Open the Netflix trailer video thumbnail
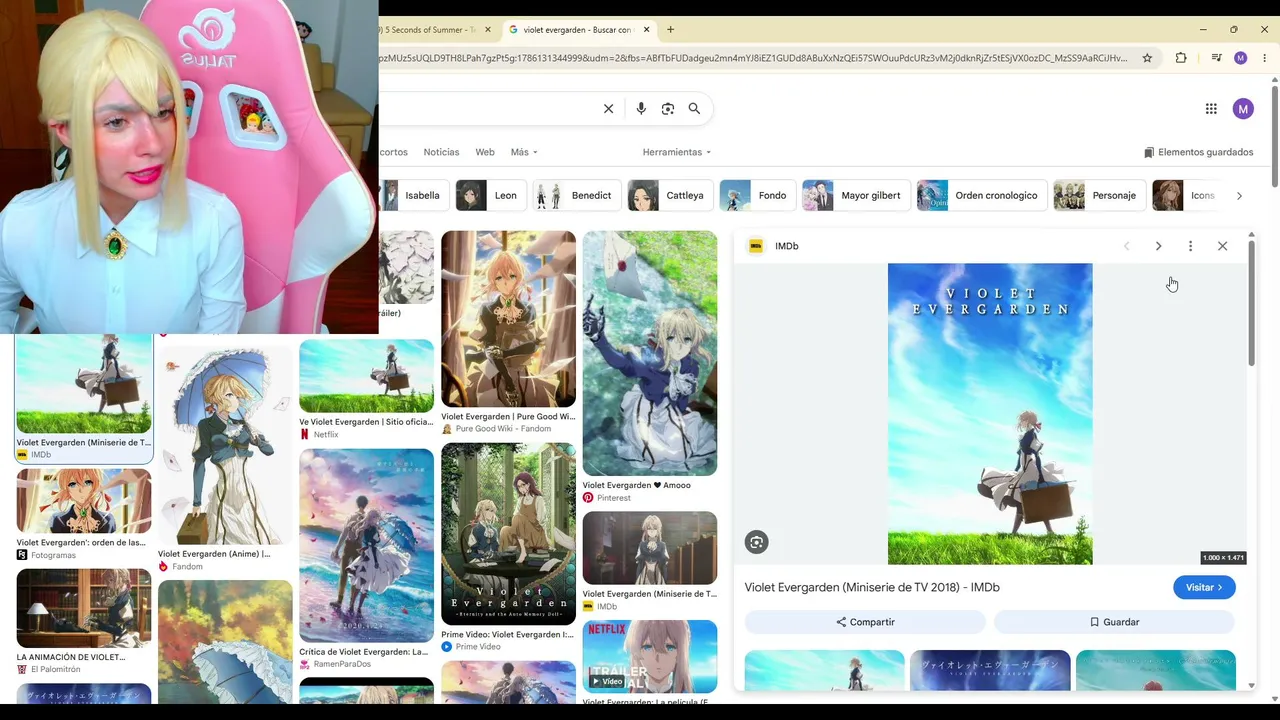The height and width of the screenshot is (720, 1280). [650, 656]
